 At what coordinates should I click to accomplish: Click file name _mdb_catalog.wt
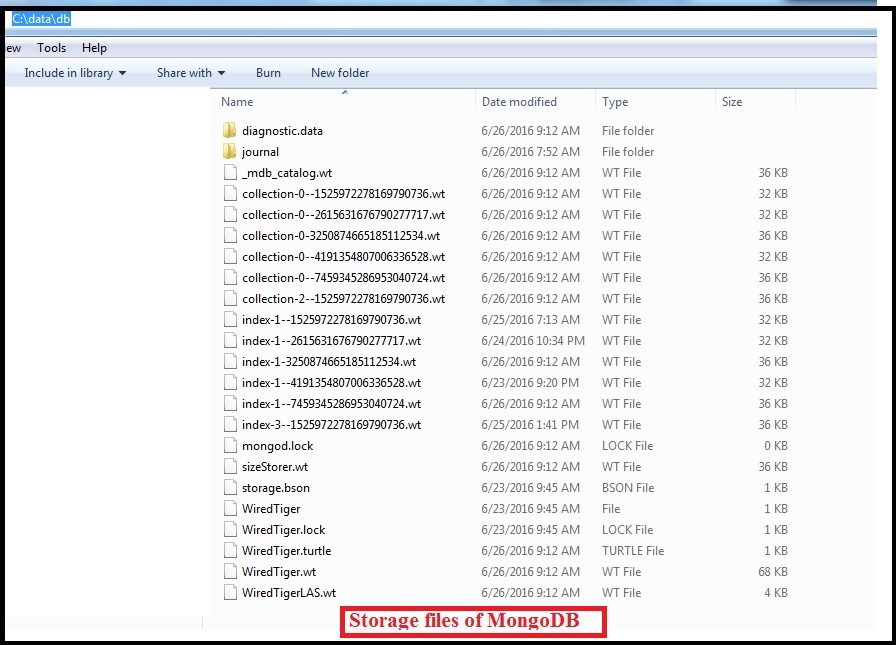click(x=287, y=173)
